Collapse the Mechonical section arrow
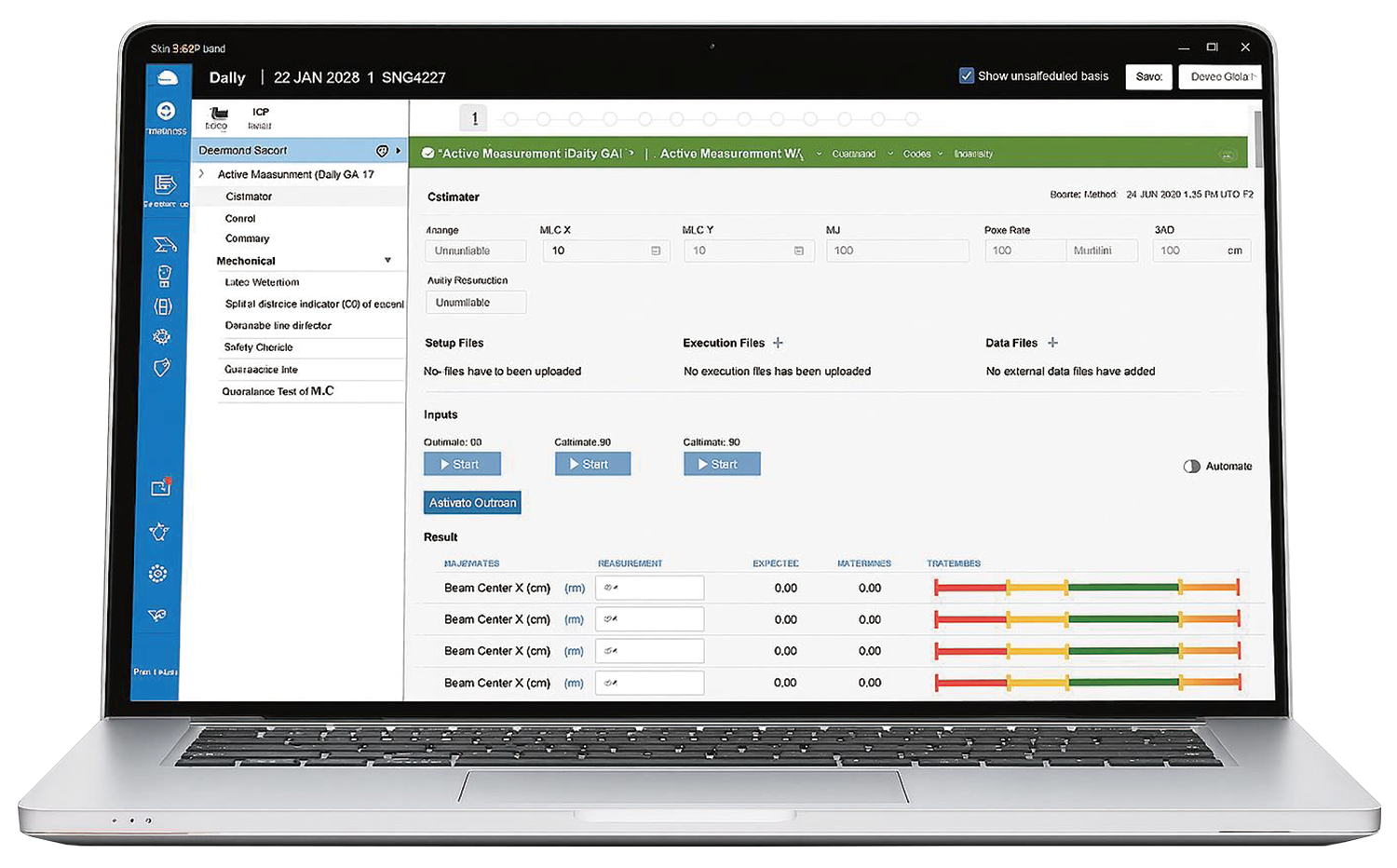 (387, 261)
